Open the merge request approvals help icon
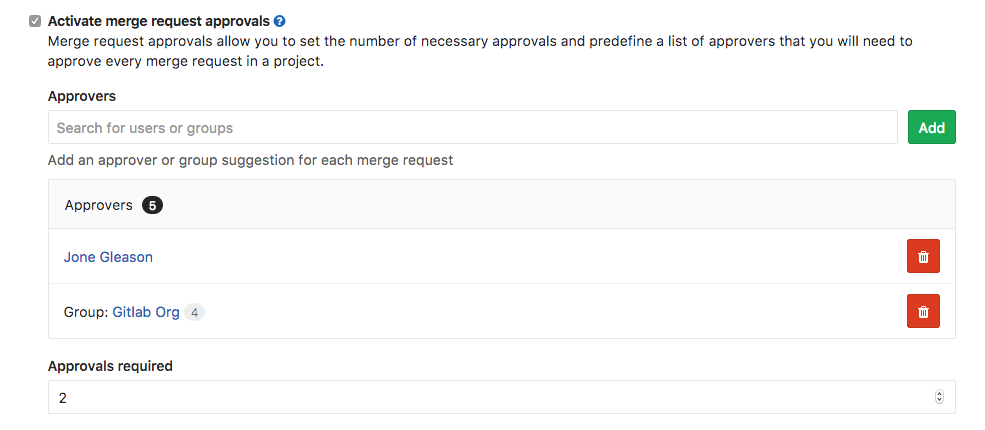The image size is (985, 430). coord(280,20)
